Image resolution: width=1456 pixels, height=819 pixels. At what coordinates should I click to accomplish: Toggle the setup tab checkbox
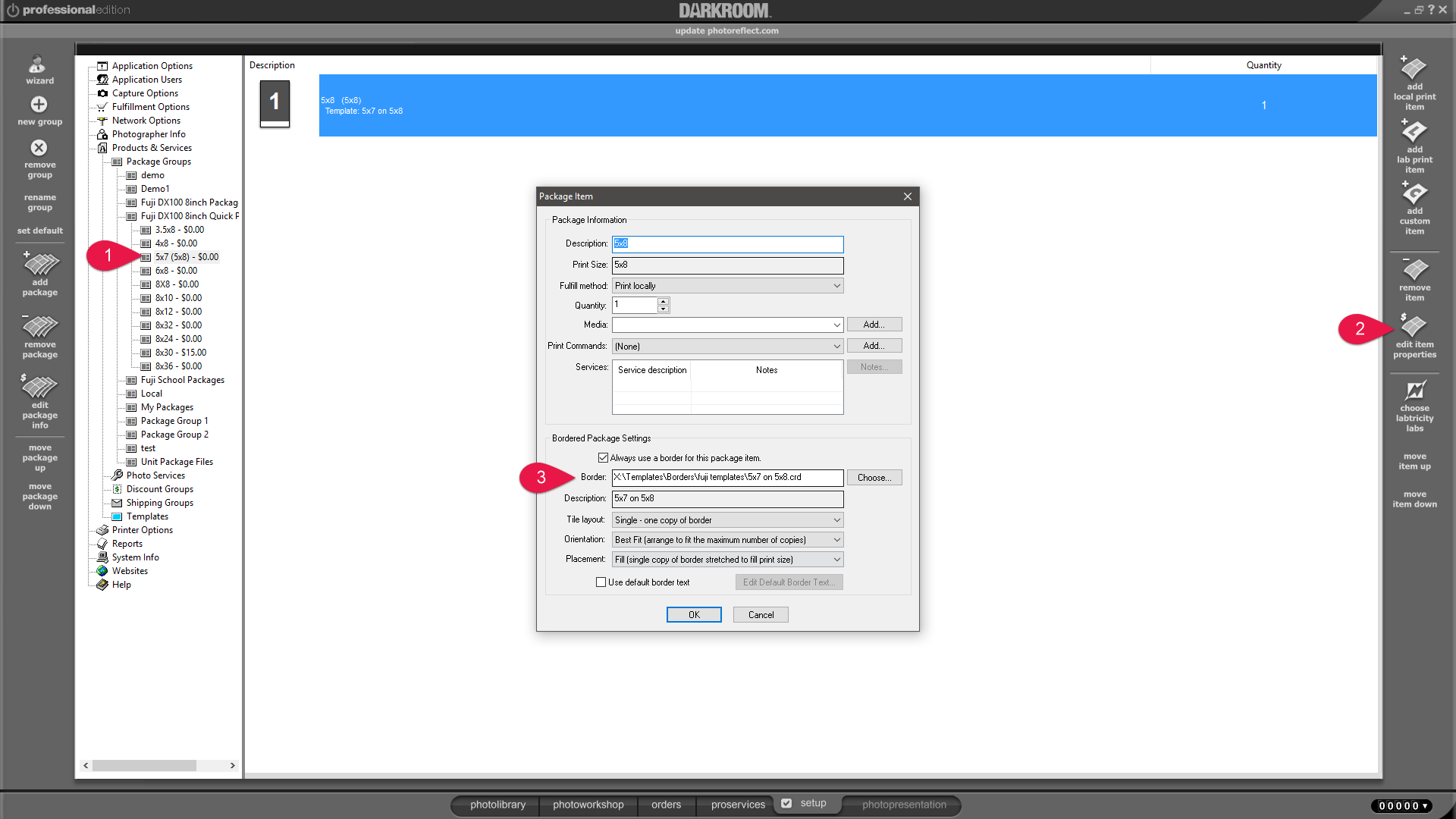click(x=786, y=803)
